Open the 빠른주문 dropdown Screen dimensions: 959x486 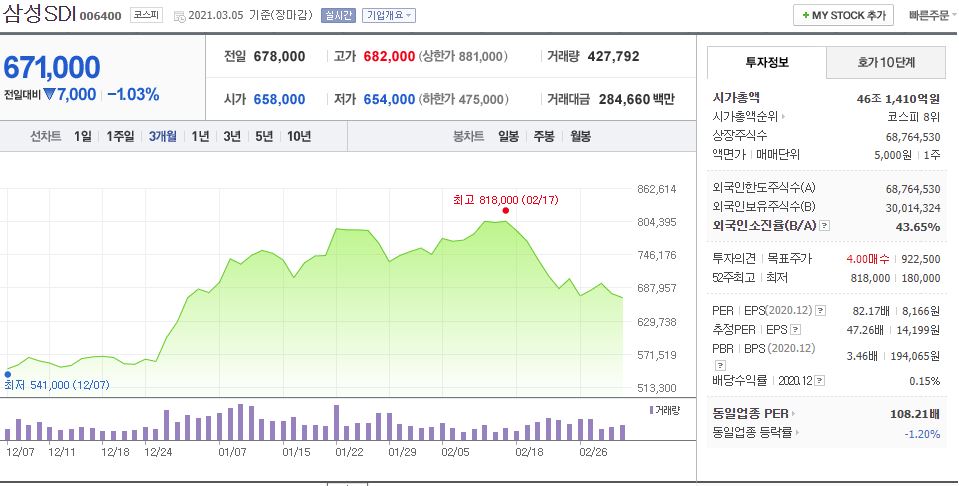pyautogui.click(x=933, y=16)
